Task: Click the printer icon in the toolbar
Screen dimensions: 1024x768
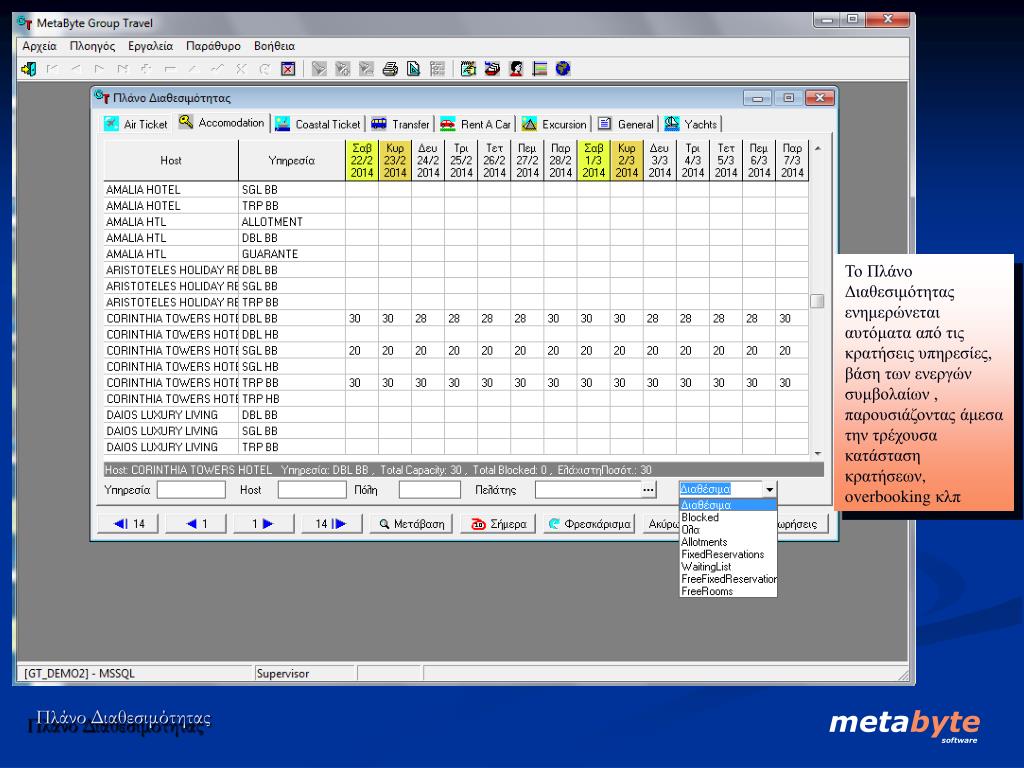Action: [x=390, y=69]
